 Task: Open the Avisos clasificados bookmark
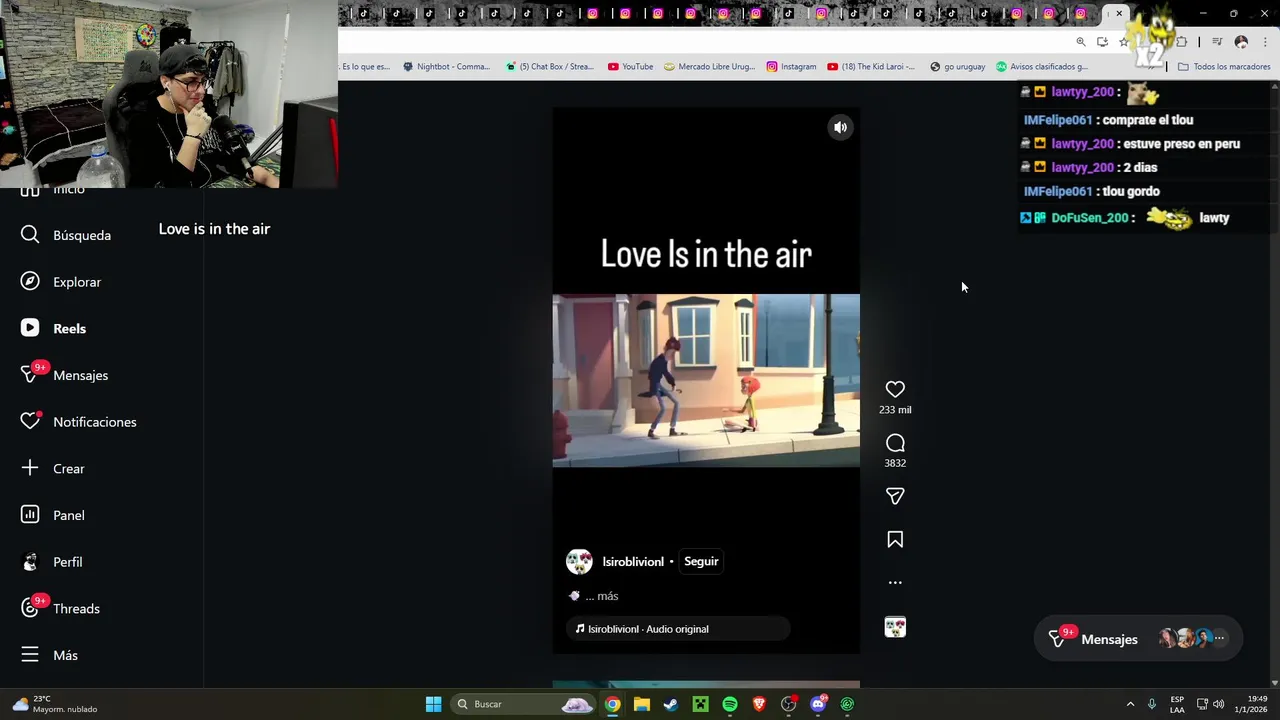(x=1041, y=67)
